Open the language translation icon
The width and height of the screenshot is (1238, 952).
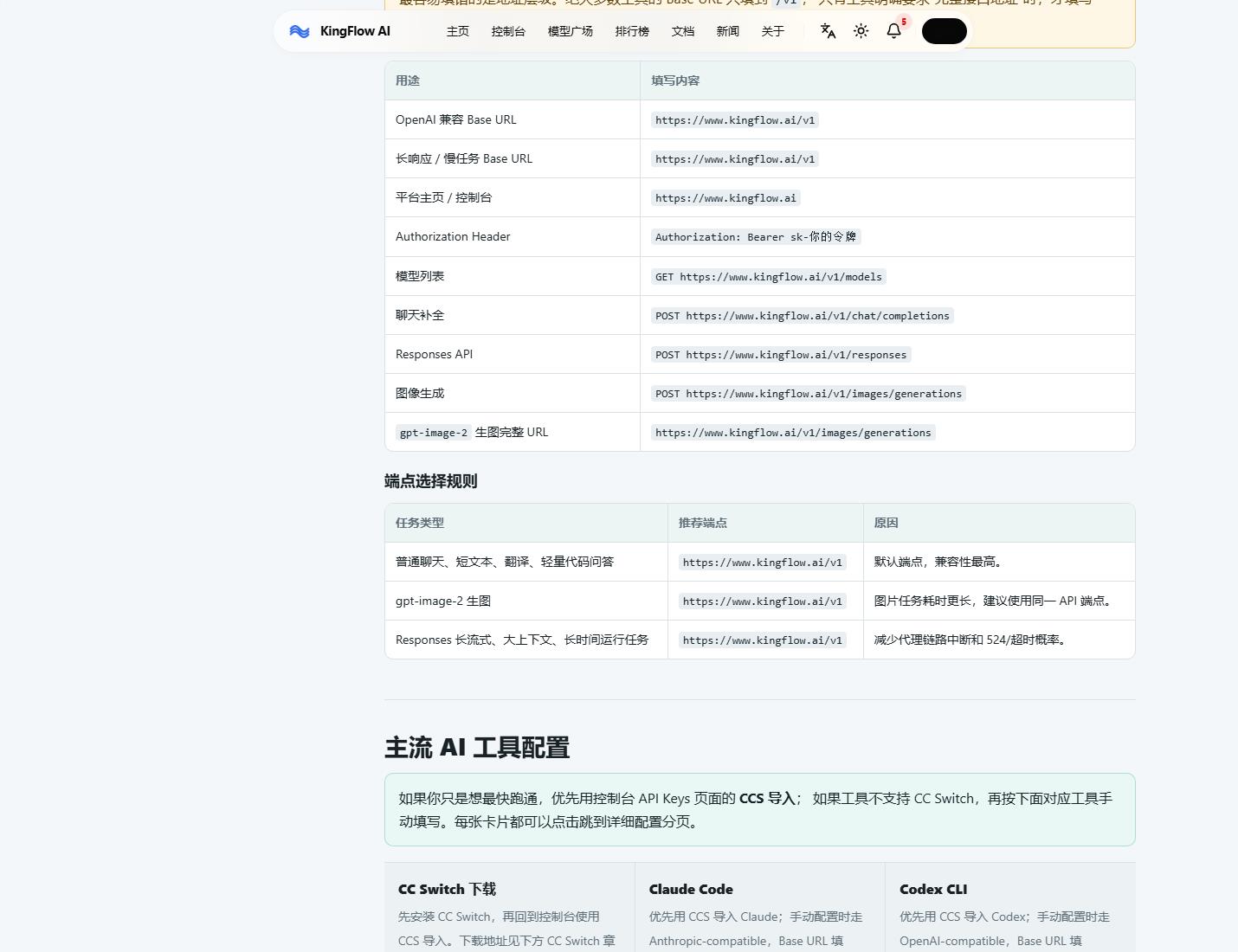(x=829, y=31)
